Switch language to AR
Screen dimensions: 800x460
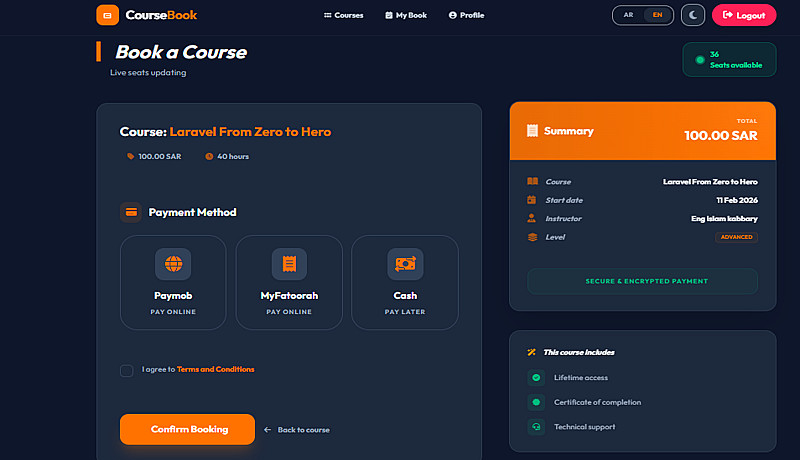coord(629,15)
